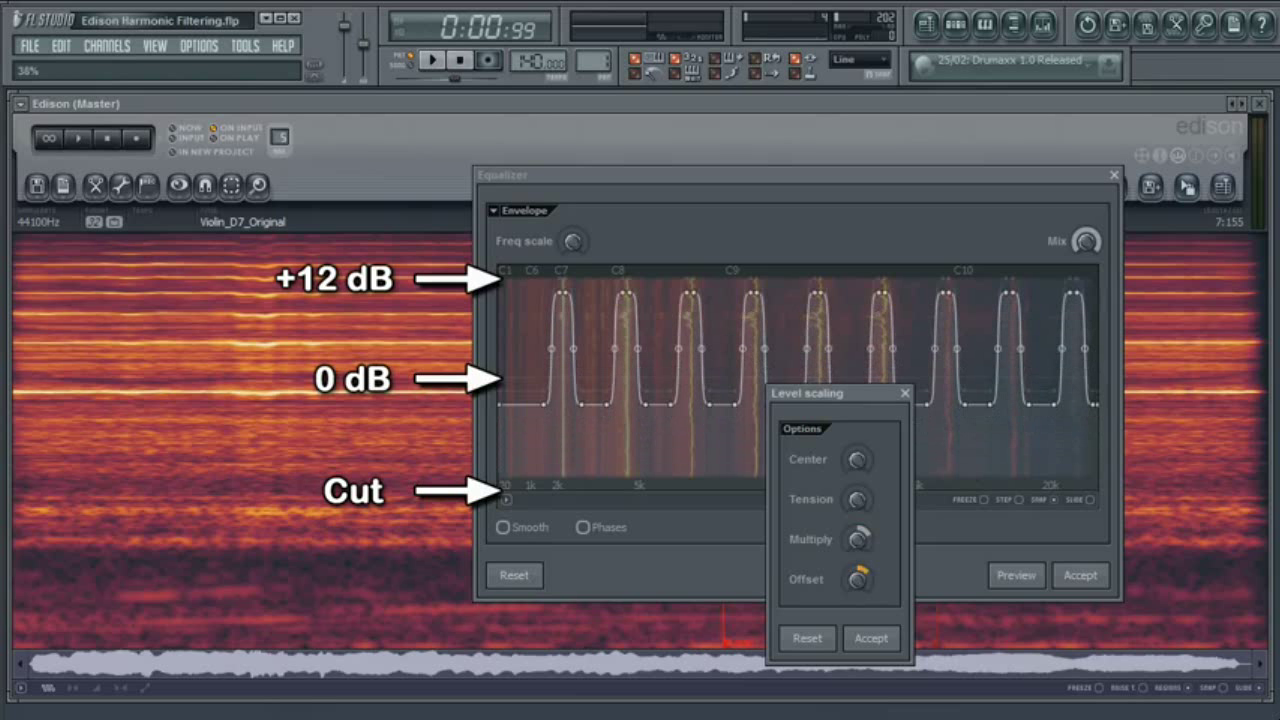Click Accept in the Equalizer window
The image size is (1280, 720).
1080,575
